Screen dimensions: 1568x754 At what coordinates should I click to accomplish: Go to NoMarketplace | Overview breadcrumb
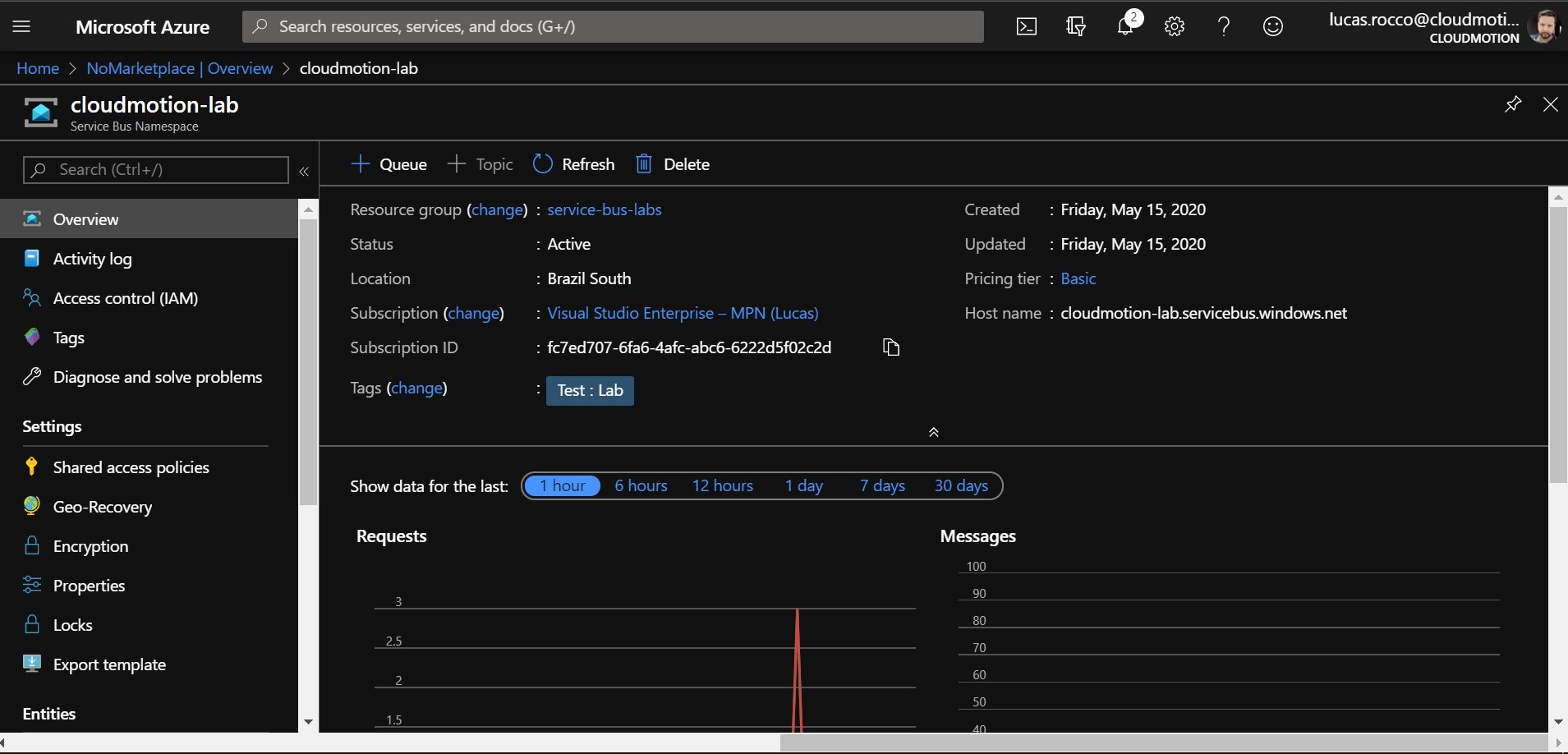coord(179,68)
